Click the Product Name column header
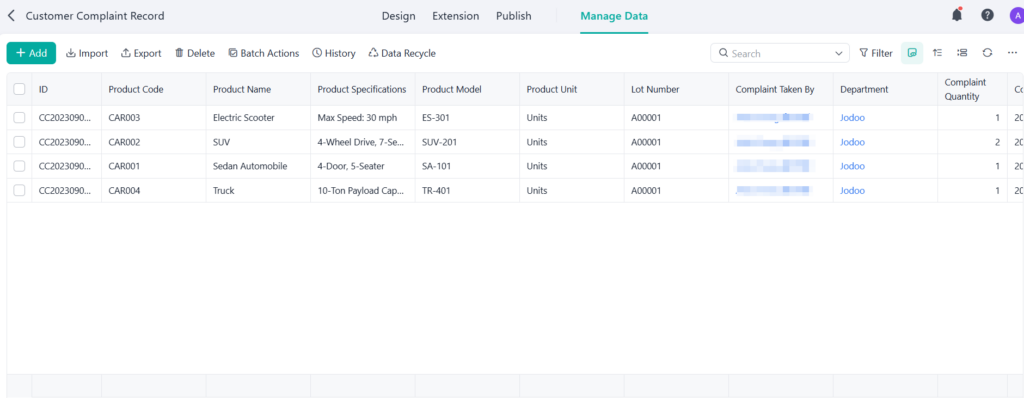Viewport: 1024px width, 398px height. pyautogui.click(x=258, y=90)
